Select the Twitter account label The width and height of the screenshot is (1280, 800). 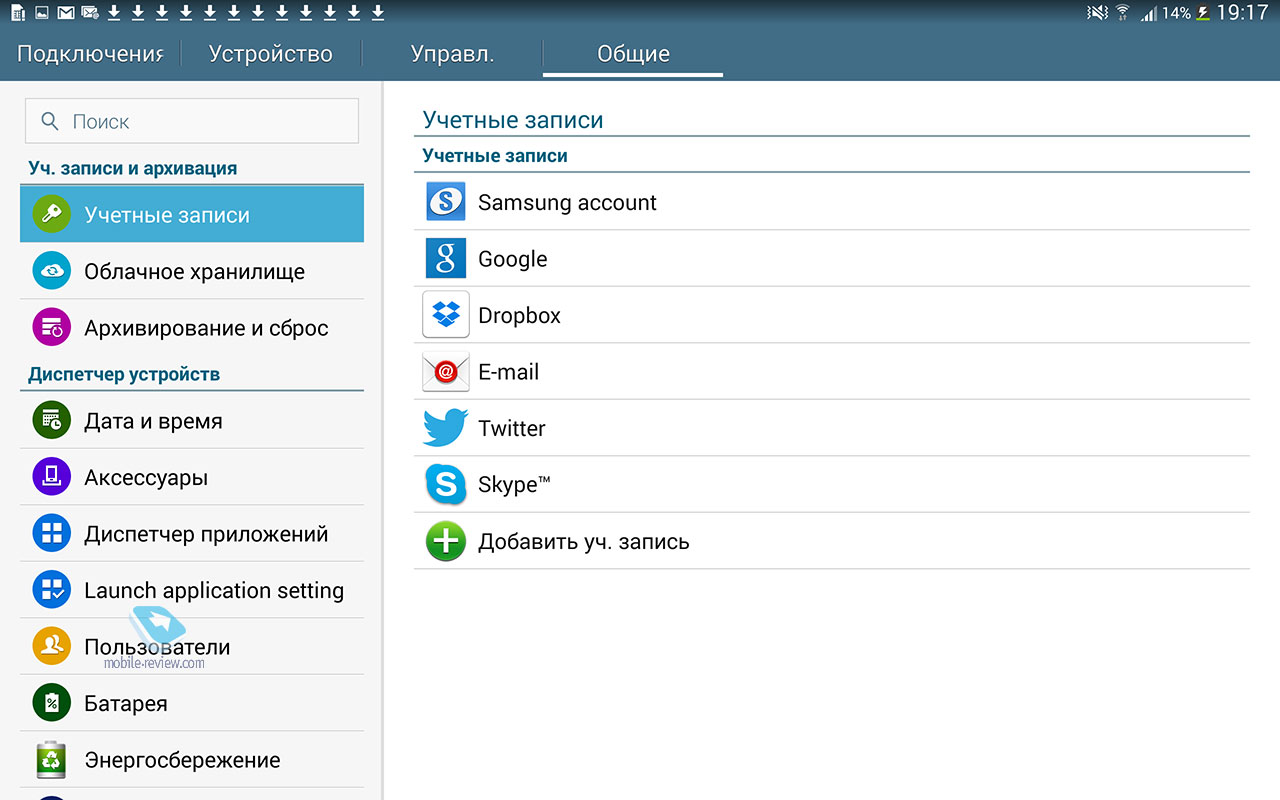click(511, 428)
